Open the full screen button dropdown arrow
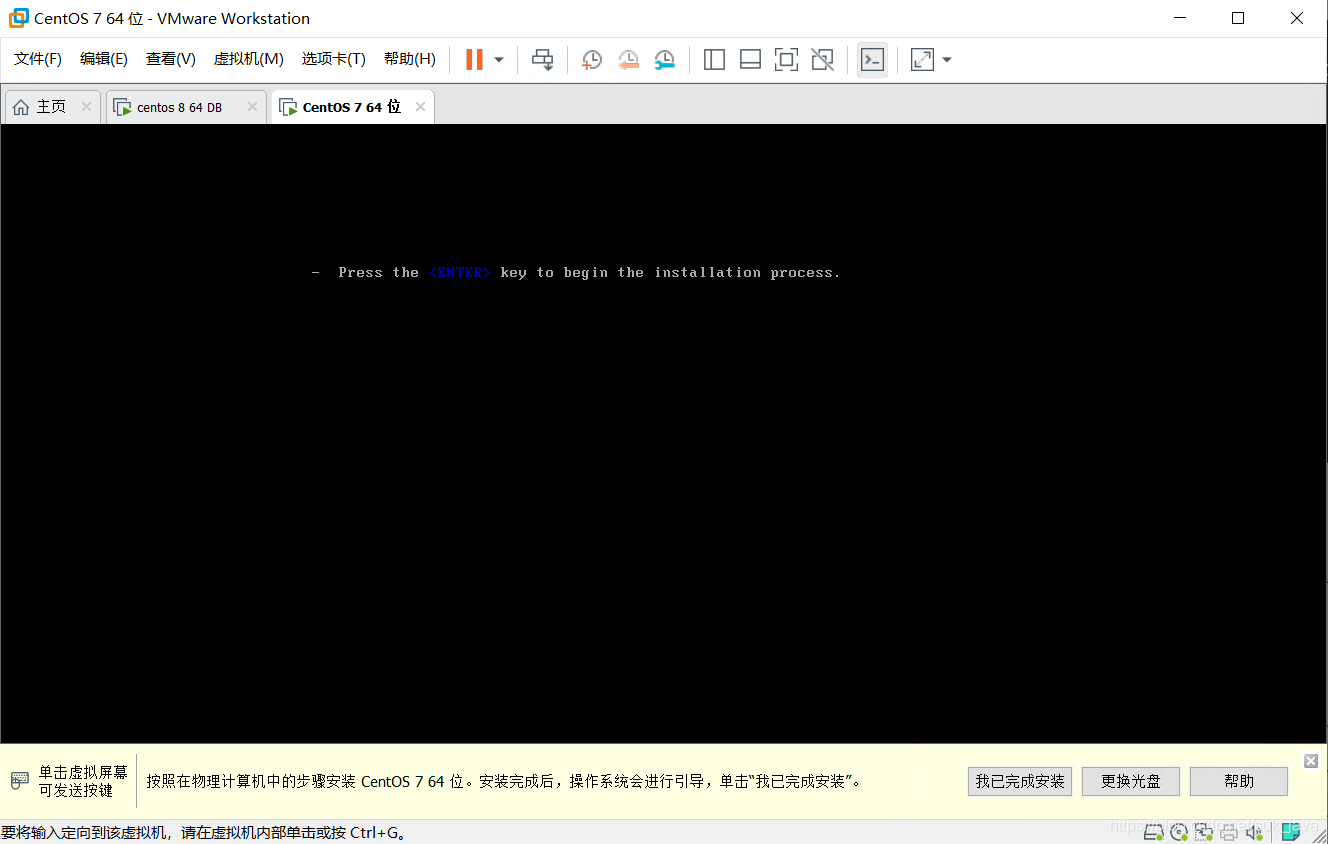The image size is (1328, 844). pyautogui.click(x=946, y=59)
